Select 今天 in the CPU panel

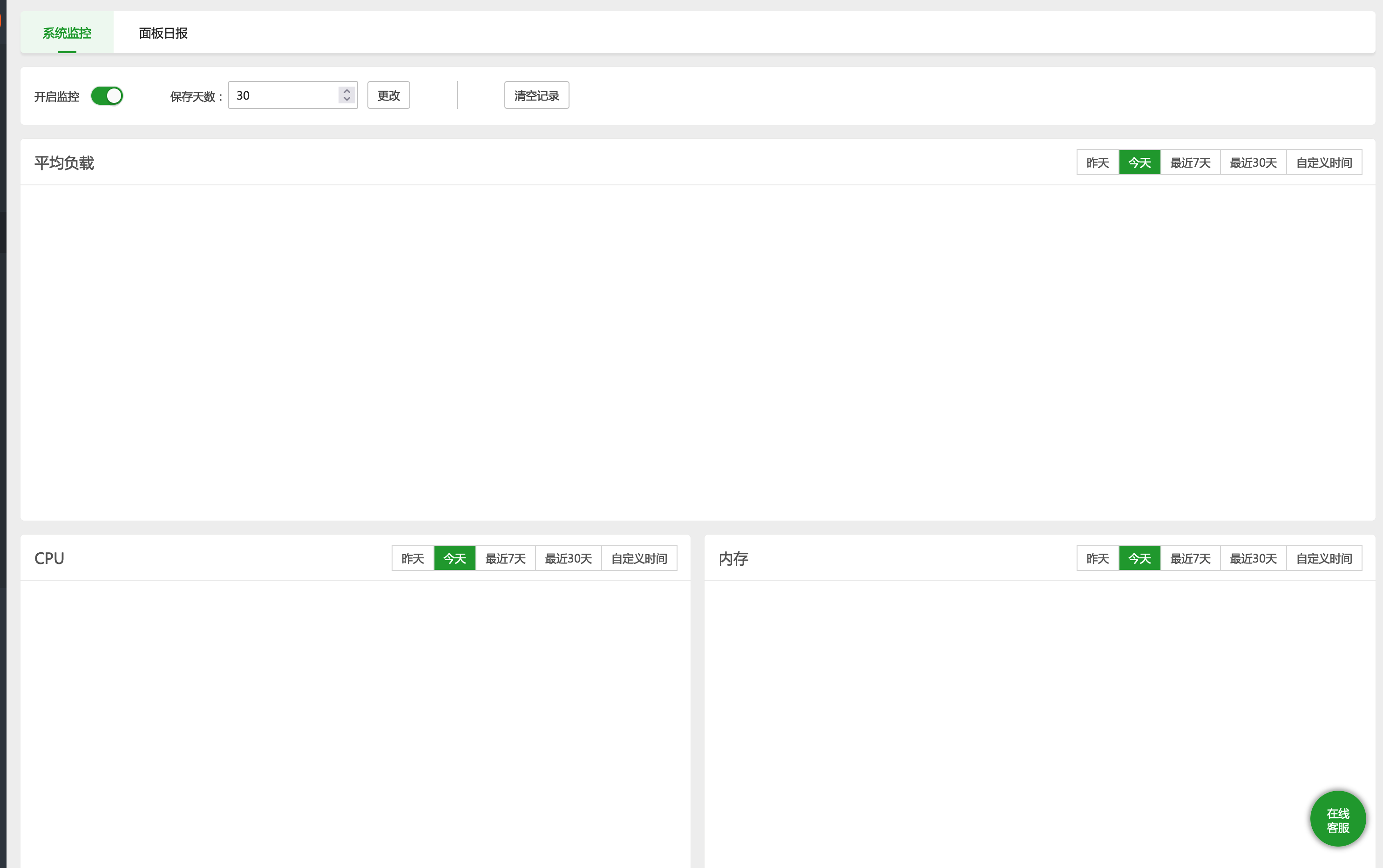(454, 558)
